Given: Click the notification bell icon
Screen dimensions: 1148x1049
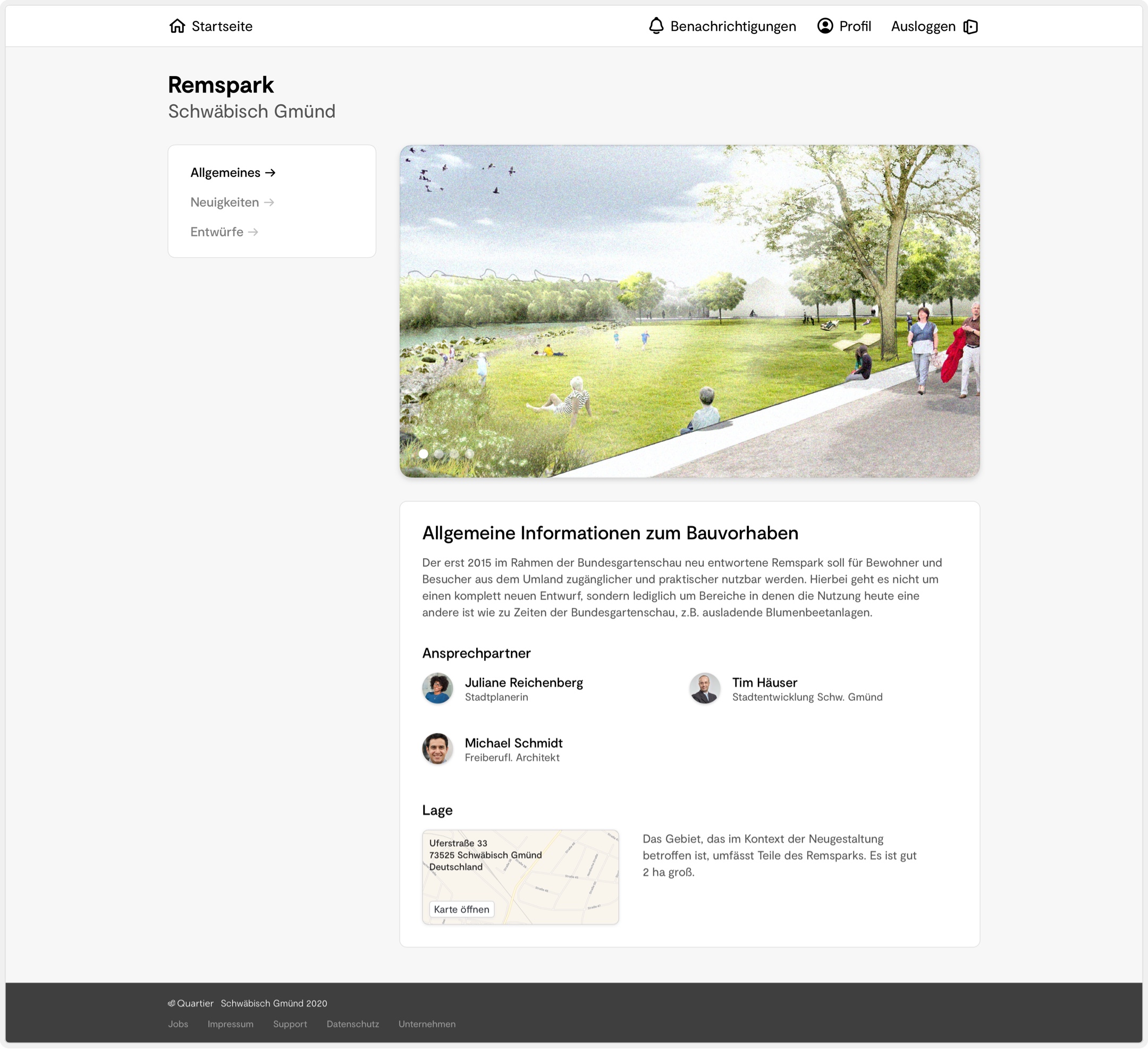Looking at the screenshot, I should point(656,26).
